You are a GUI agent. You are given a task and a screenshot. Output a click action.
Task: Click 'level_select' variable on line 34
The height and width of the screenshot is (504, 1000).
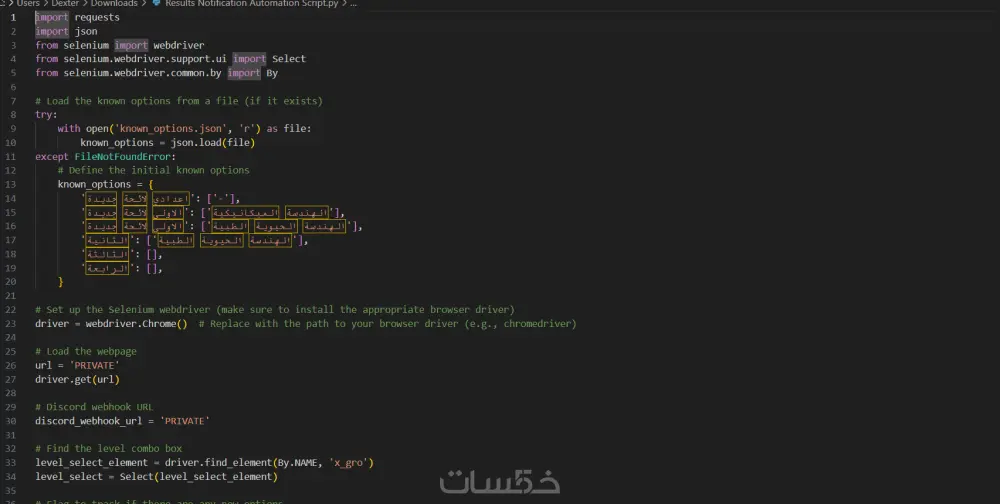69,477
